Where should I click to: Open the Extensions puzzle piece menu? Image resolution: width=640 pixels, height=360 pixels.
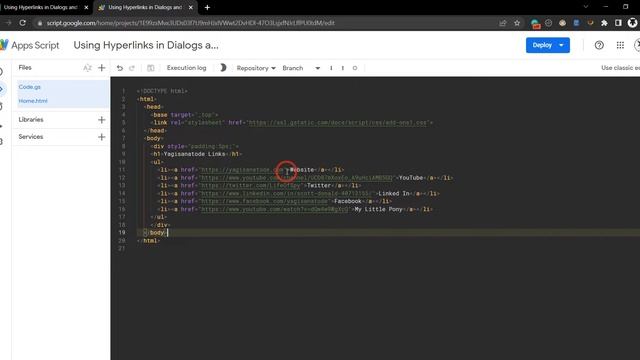[604, 23]
